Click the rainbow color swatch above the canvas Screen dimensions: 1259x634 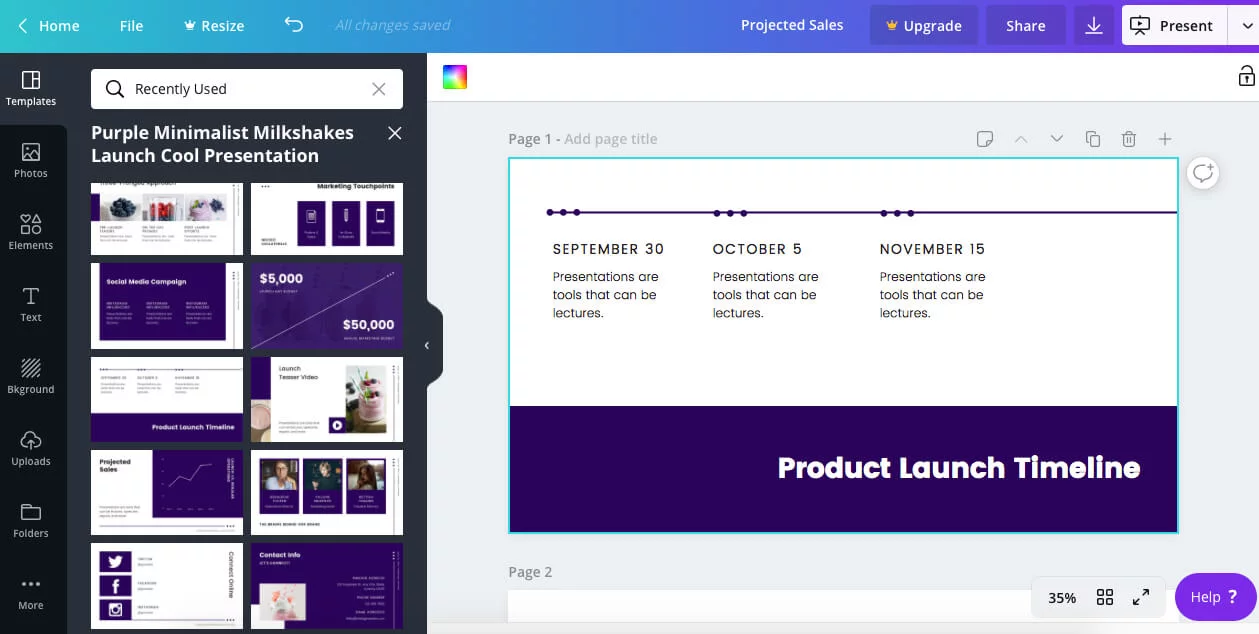(455, 76)
